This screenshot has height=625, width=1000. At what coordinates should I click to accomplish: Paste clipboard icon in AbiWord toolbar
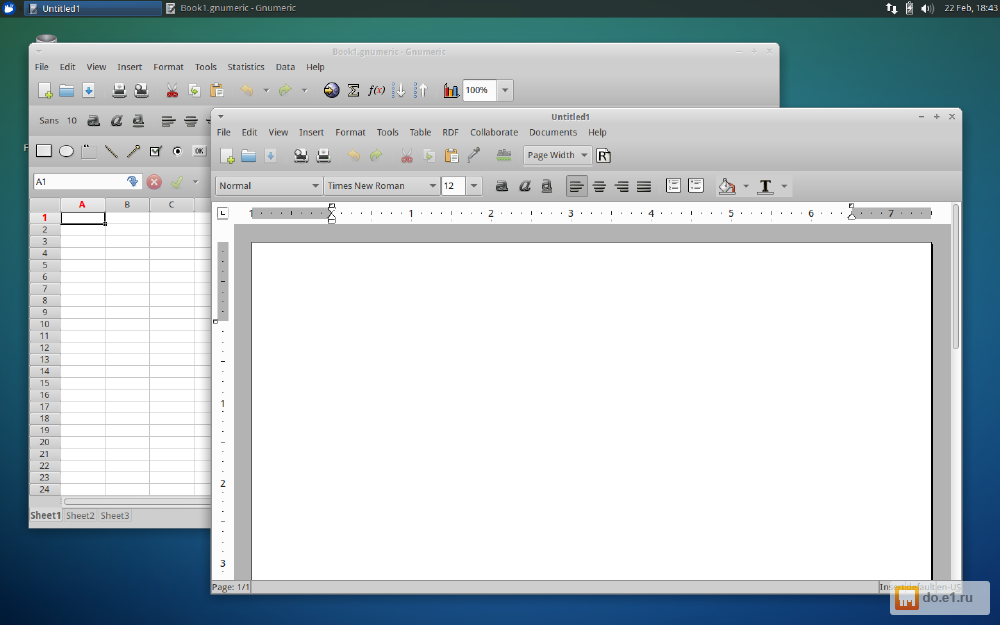[452, 155]
